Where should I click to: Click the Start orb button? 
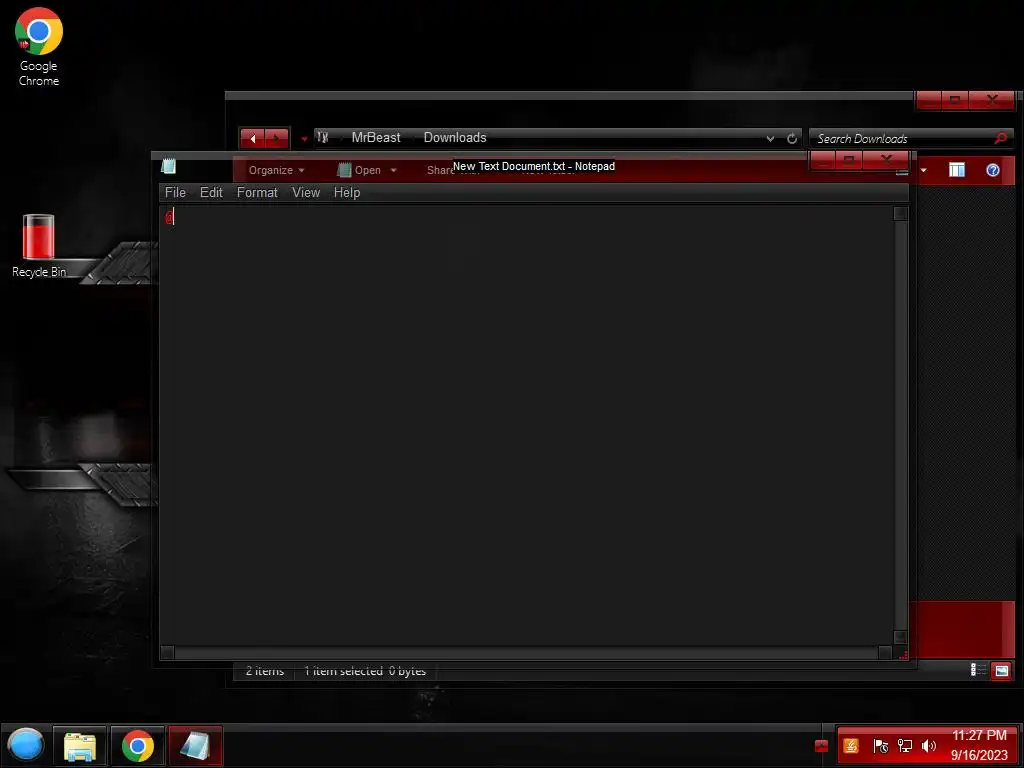click(25, 745)
